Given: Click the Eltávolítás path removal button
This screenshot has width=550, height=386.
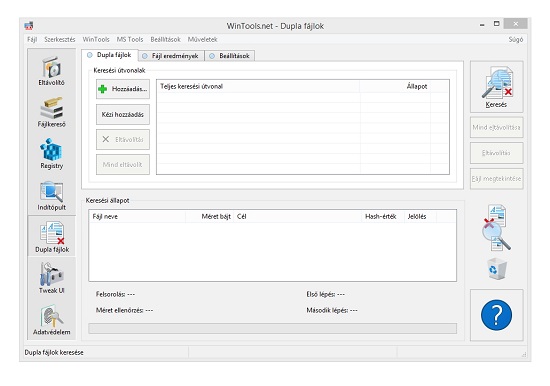Looking at the screenshot, I should pyautogui.click(x=123, y=139).
